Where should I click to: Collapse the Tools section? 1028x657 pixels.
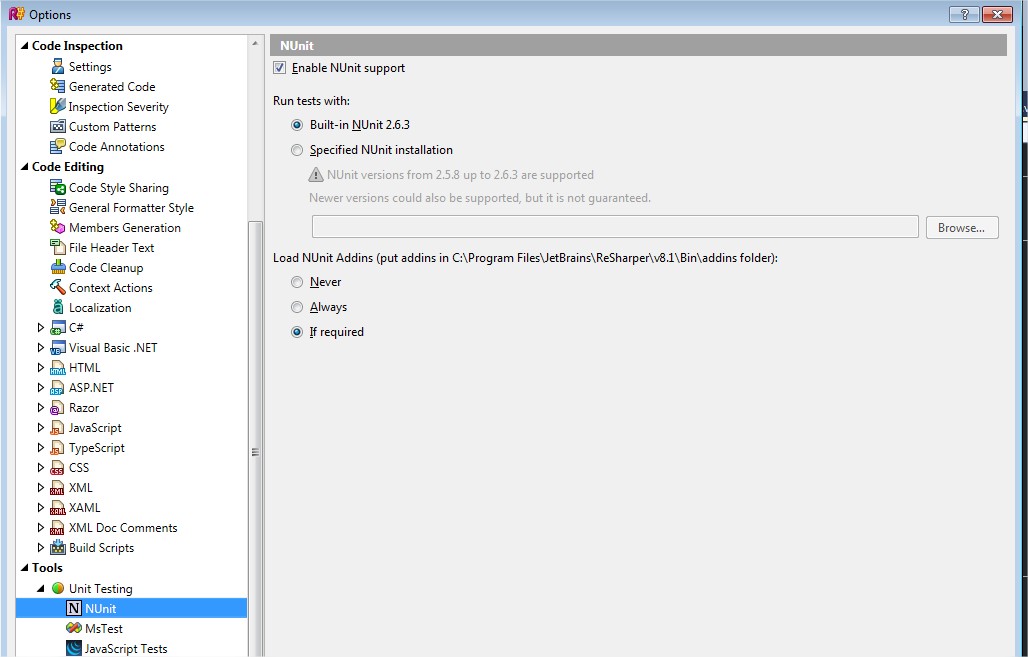[25, 568]
